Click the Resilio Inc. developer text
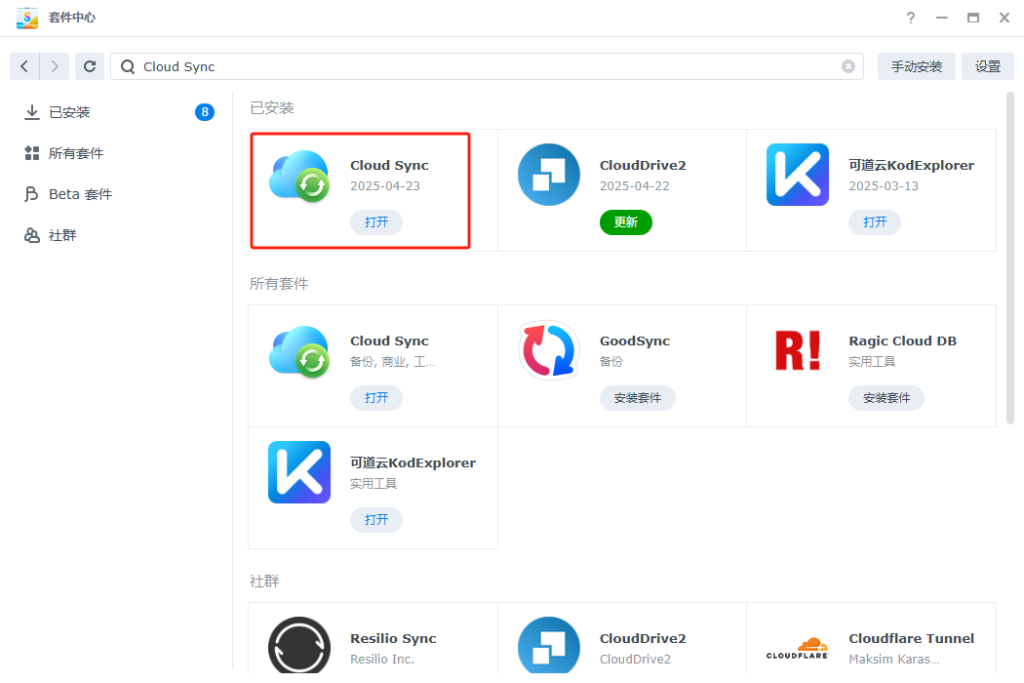 (x=382, y=659)
